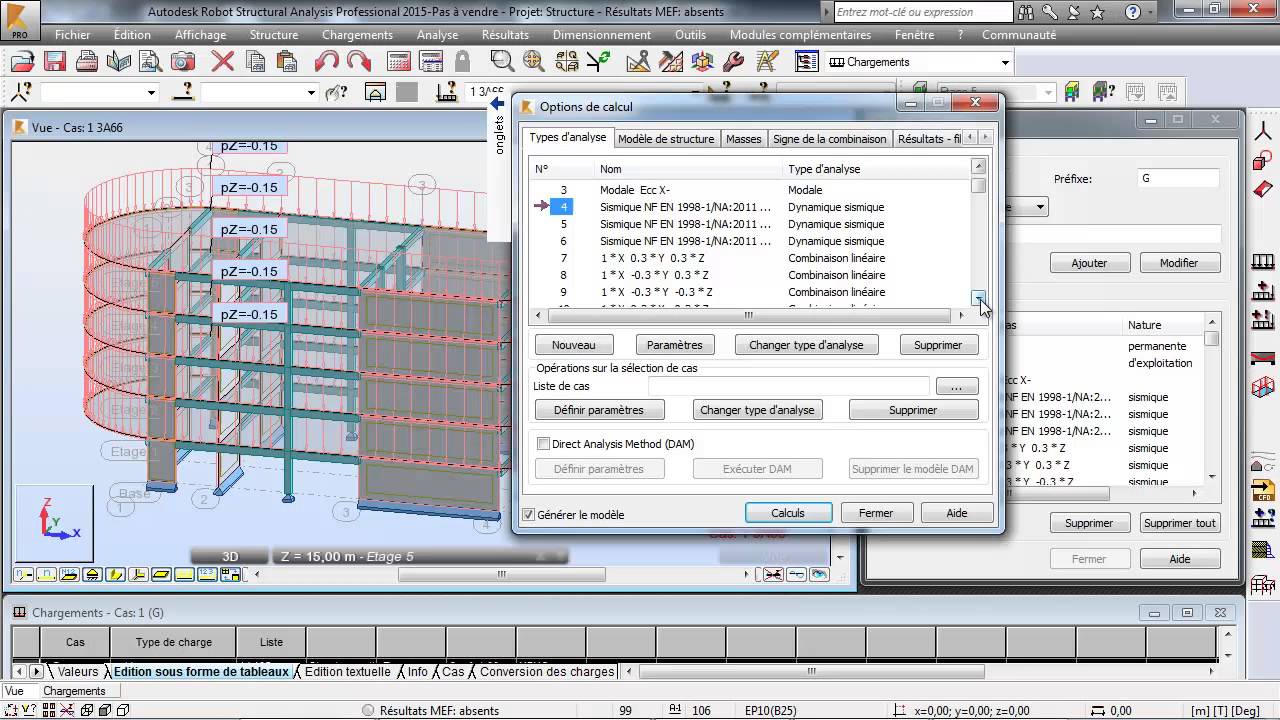Open the layout selection icon beside Chargements

coord(806,61)
